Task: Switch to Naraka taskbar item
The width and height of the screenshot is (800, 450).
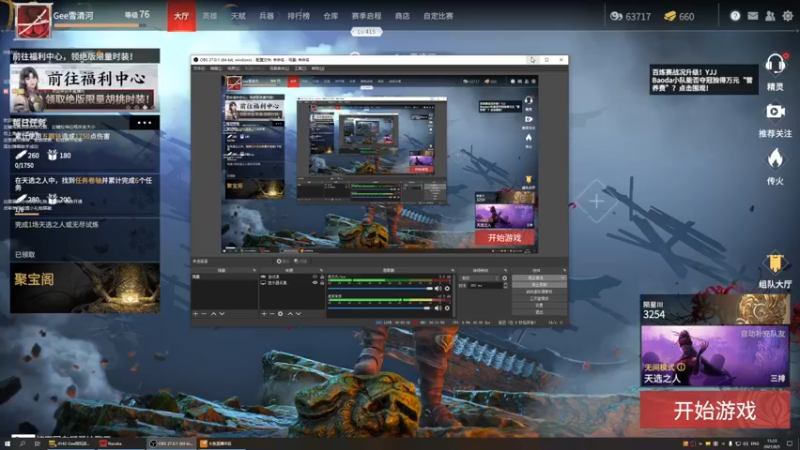Action: [x=121, y=443]
